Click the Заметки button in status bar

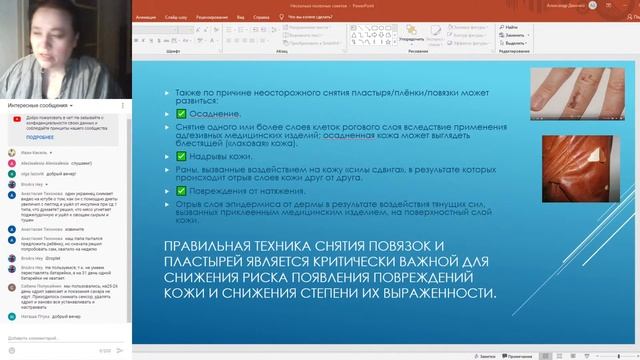[x=485, y=356]
